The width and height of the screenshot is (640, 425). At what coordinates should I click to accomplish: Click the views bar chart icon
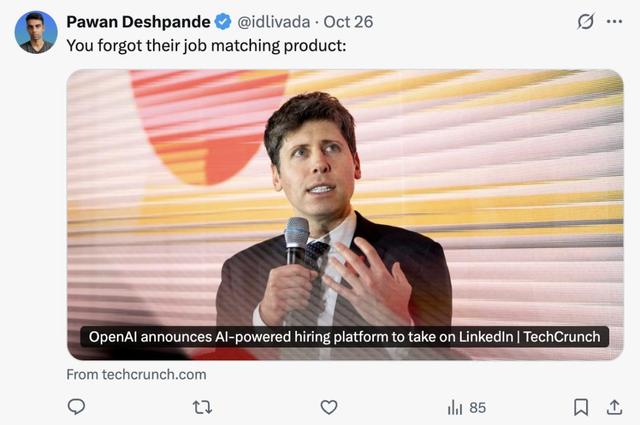pos(454,407)
